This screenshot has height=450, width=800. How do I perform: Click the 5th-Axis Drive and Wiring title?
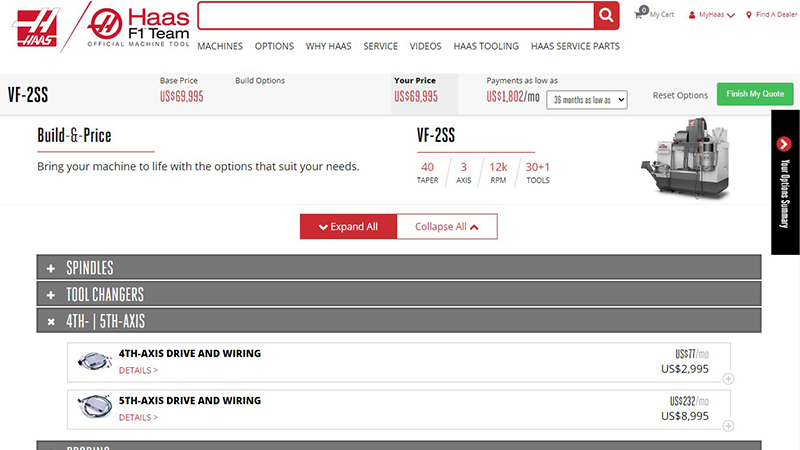(190, 401)
